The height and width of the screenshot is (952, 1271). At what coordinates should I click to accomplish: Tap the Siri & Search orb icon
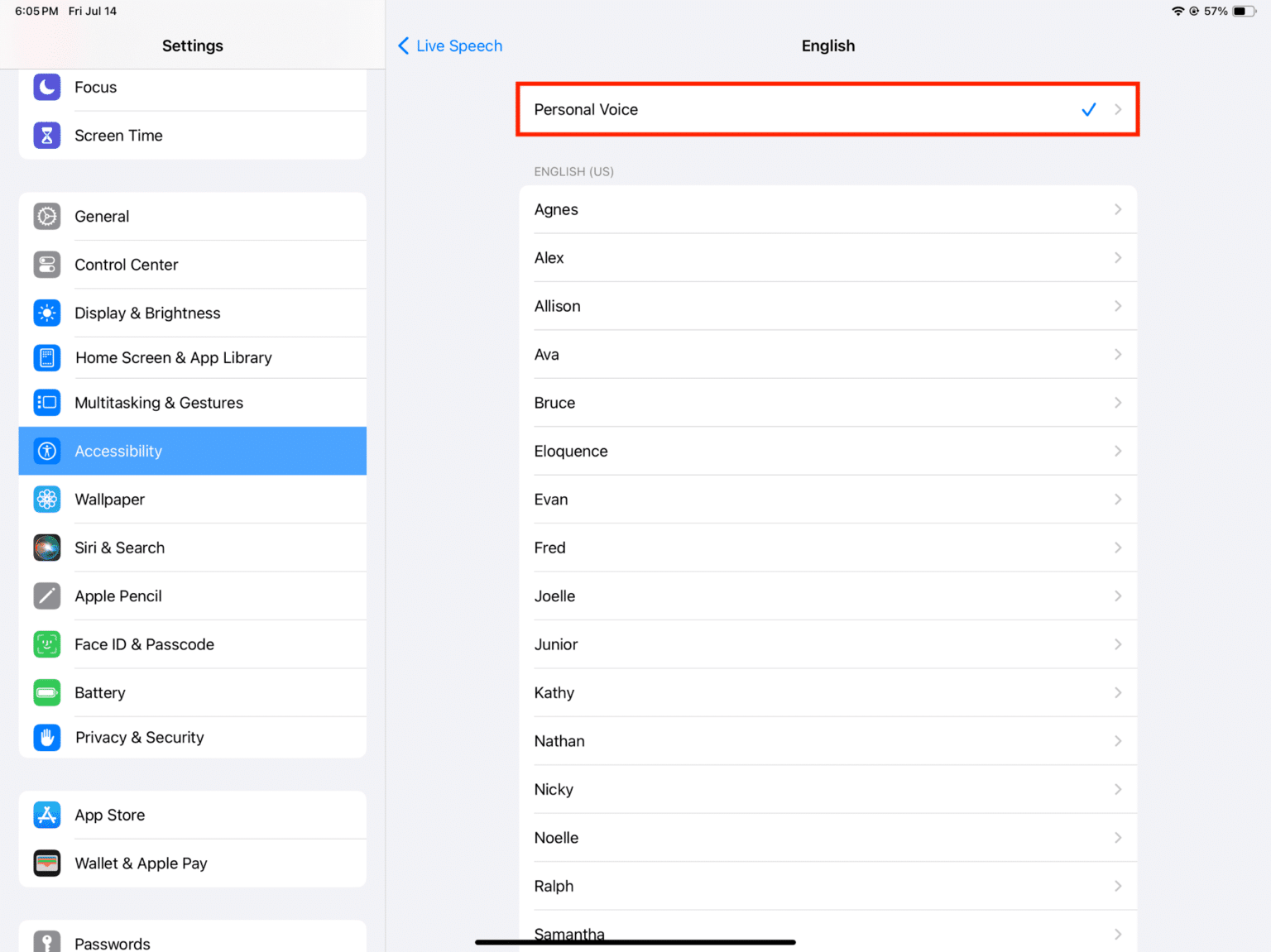[47, 548]
